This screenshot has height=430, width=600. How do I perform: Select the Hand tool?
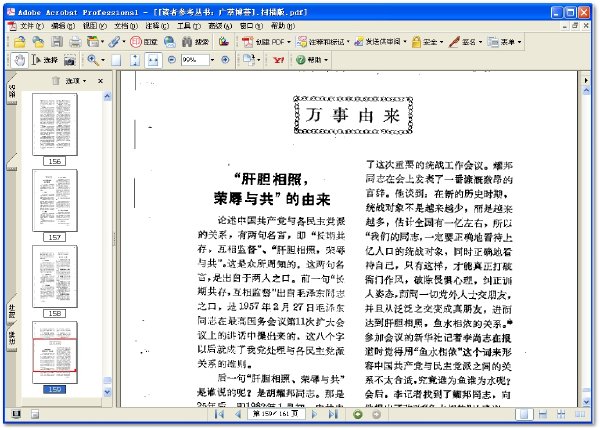click(x=19, y=60)
